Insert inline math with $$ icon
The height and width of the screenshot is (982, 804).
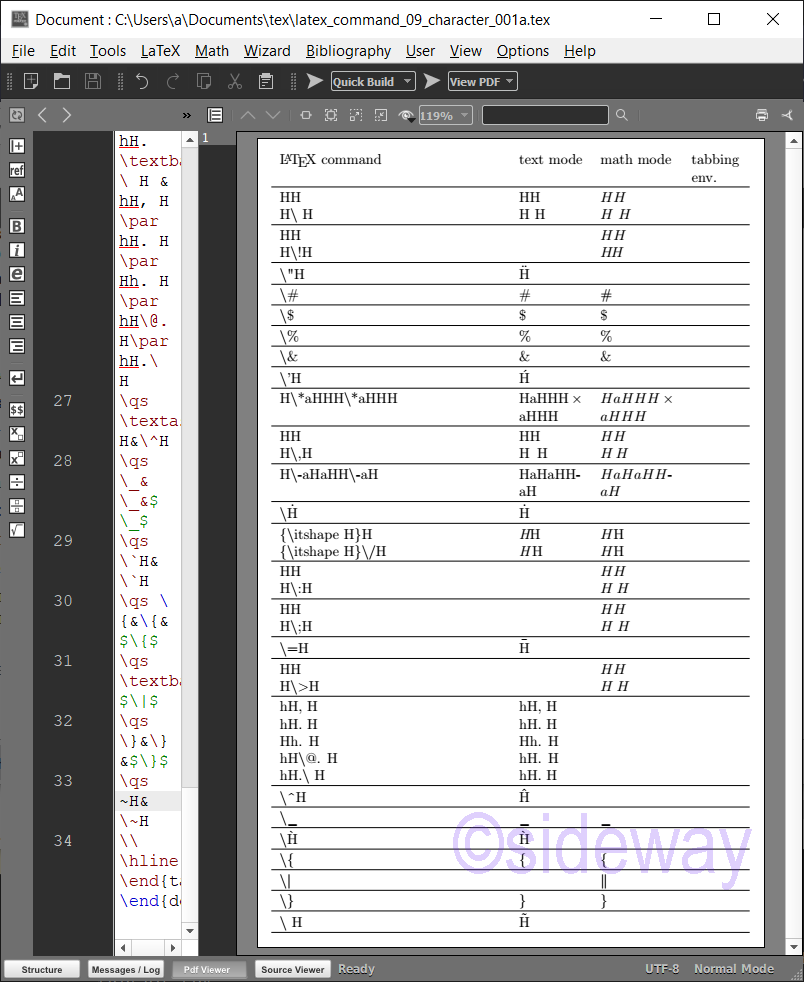click(x=17, y=410)
